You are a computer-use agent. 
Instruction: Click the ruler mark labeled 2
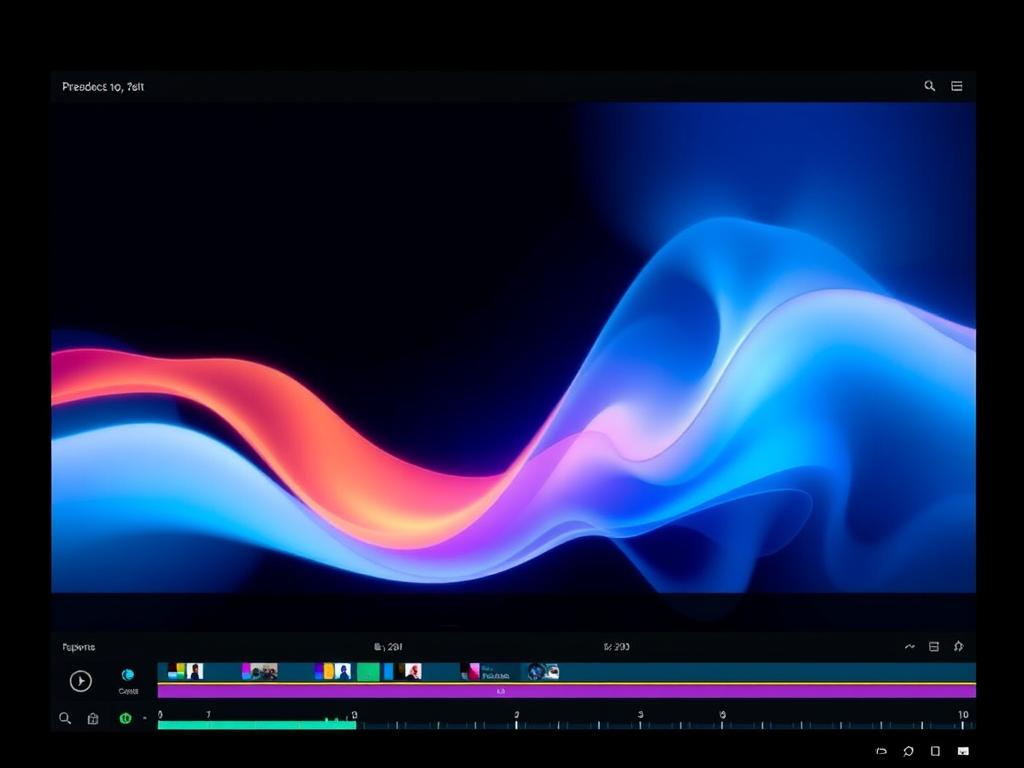(x=517, y=715)
